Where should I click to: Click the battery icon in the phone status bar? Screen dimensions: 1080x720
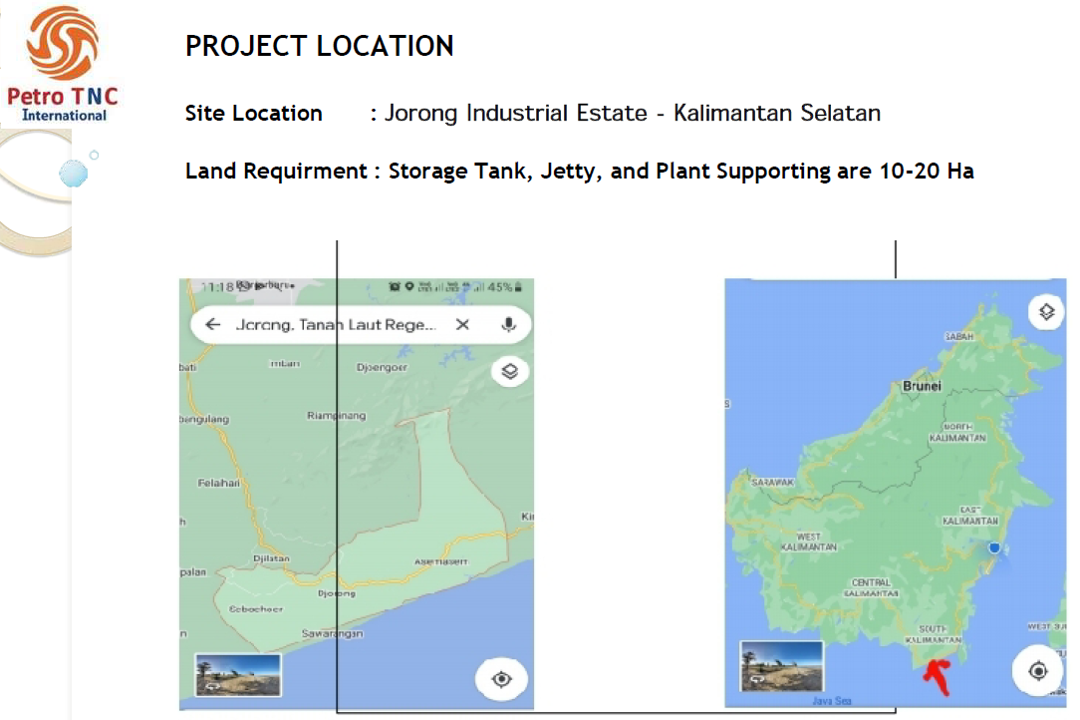coord(518,287)
